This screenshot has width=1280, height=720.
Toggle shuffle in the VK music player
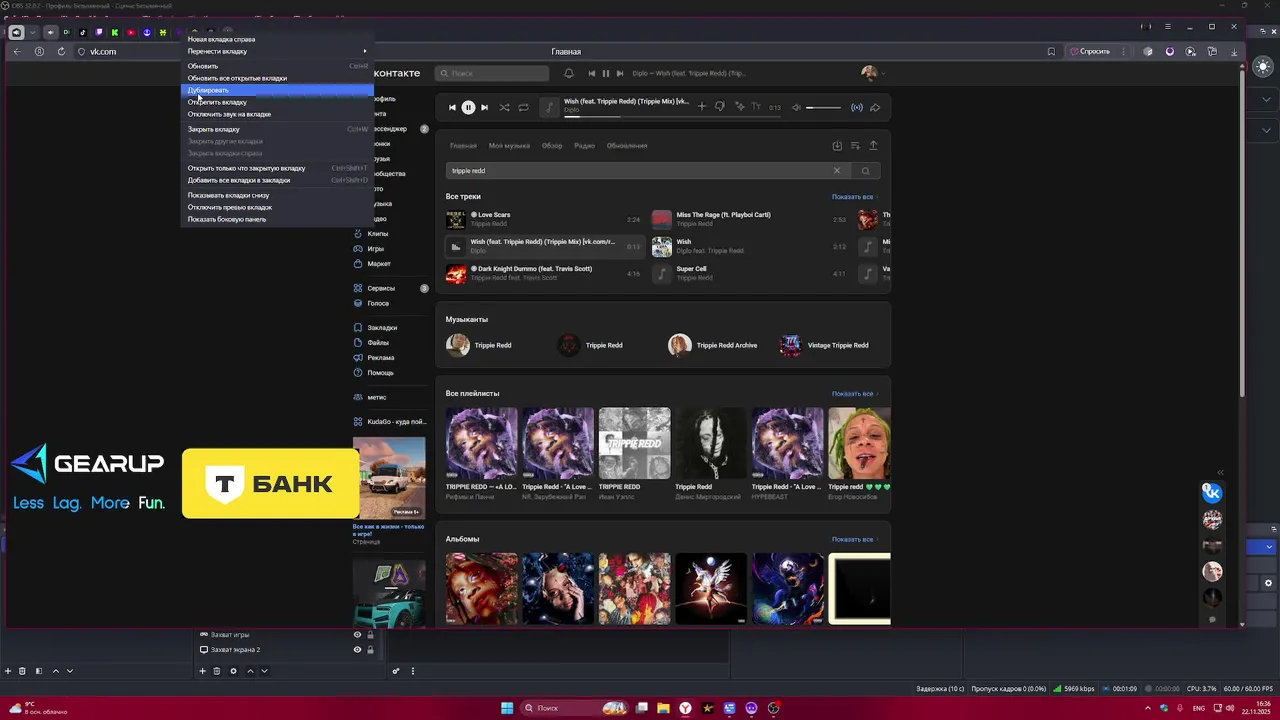coord(504,107)
